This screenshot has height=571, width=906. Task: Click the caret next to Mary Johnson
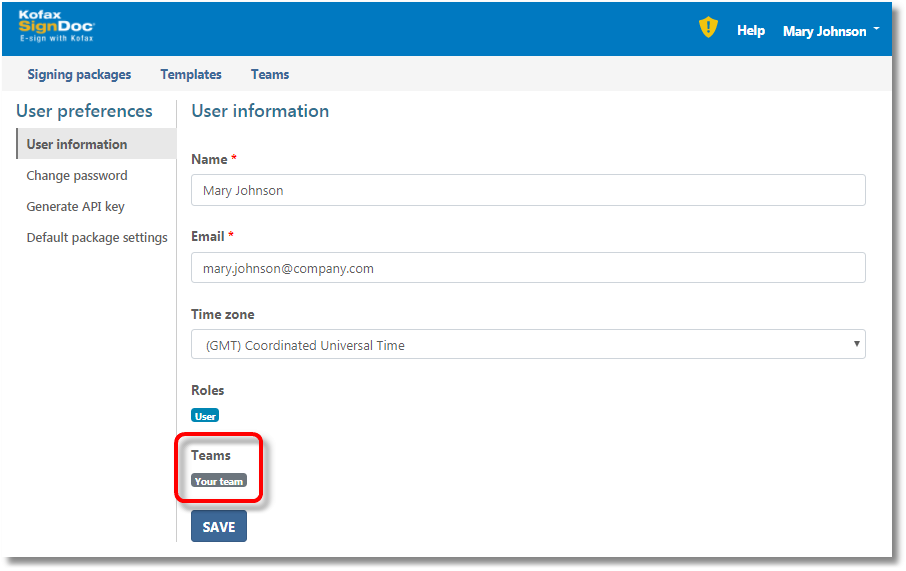pos(876,29)
